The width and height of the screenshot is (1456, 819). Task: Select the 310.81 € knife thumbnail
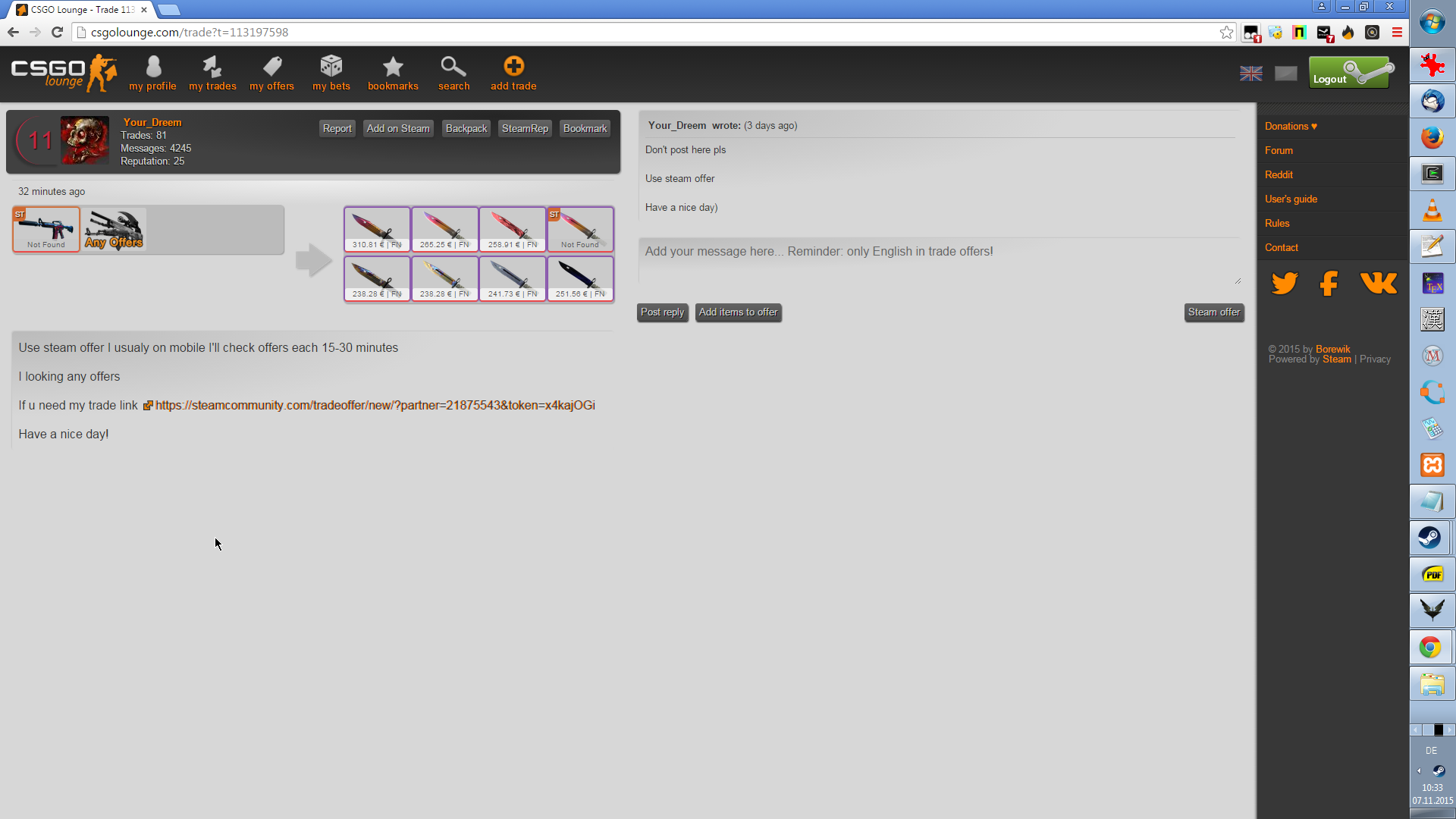(377, 229)
